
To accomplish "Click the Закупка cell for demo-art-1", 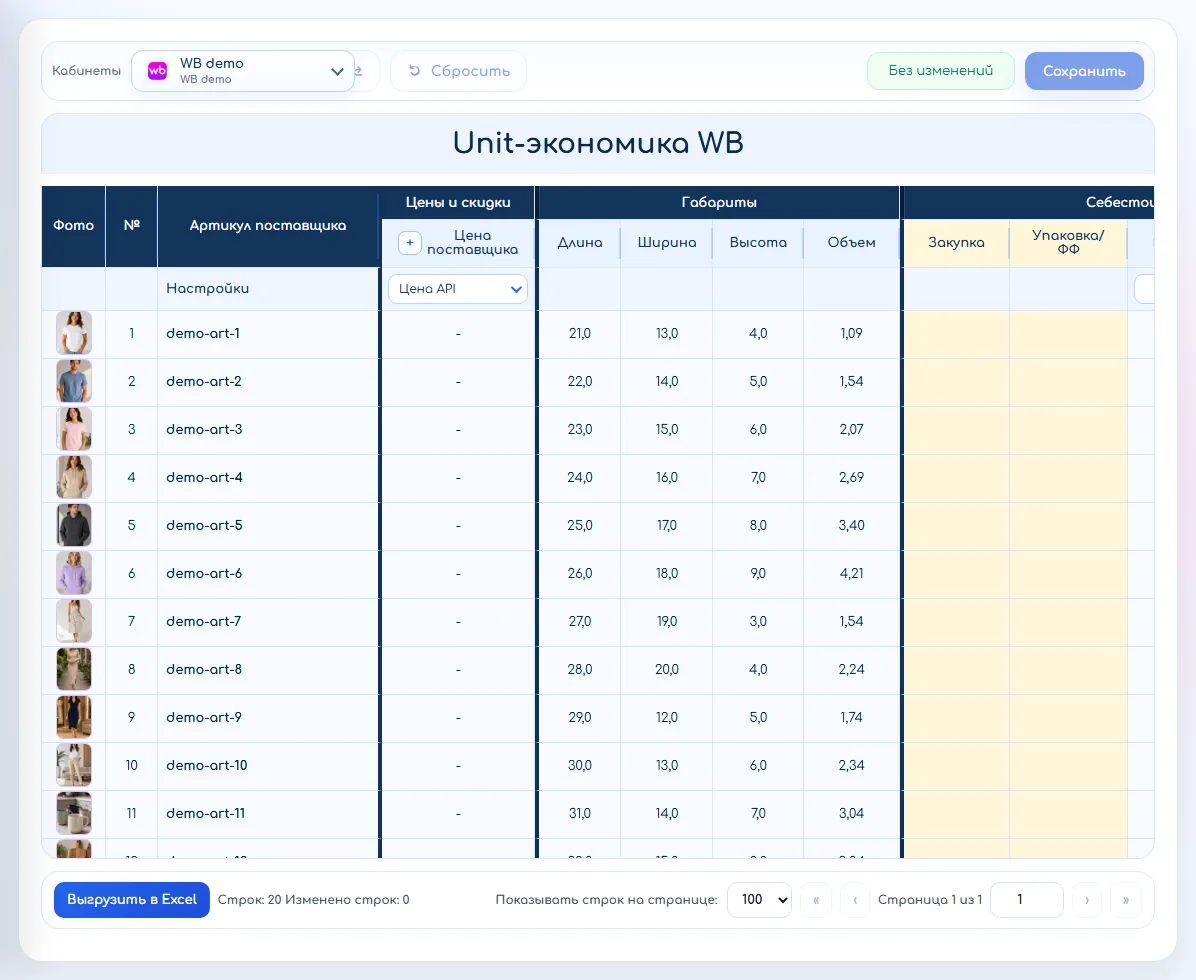I will [956, 333].
